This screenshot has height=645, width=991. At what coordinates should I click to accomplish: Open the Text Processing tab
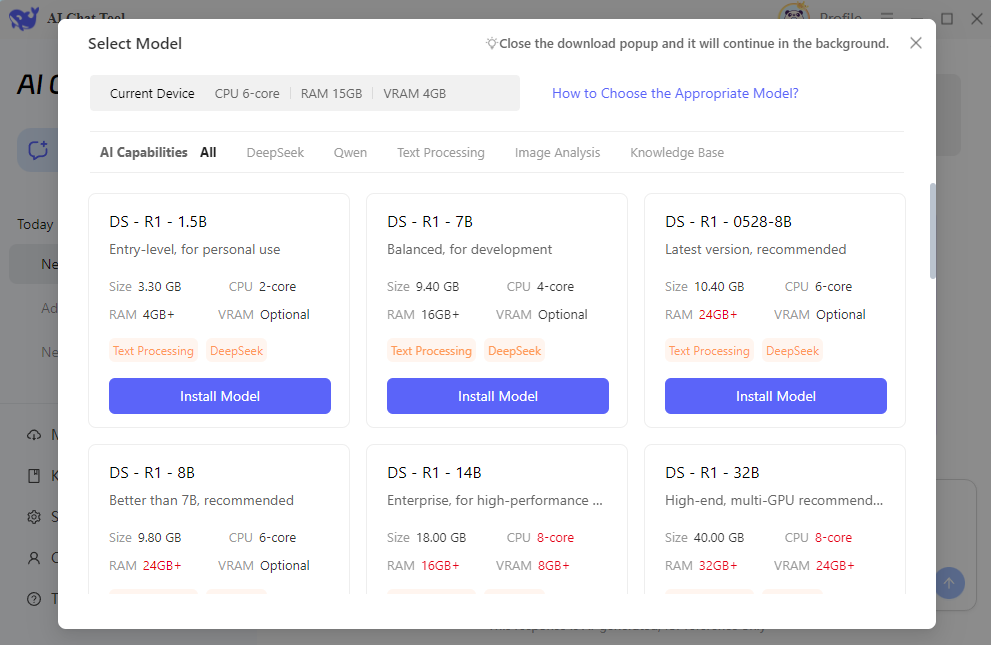(440, 153)
